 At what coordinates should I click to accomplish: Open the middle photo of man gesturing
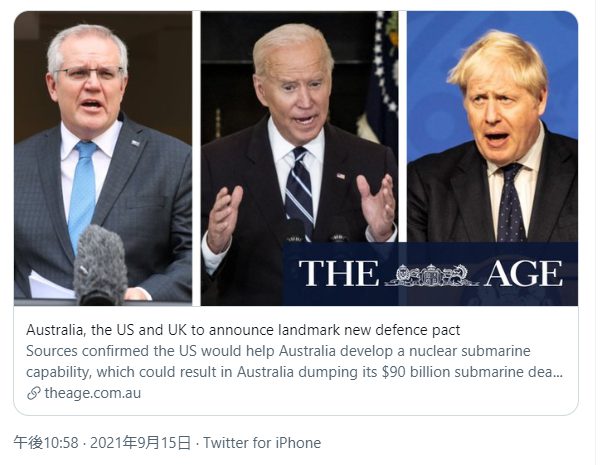tap(299, 158)
